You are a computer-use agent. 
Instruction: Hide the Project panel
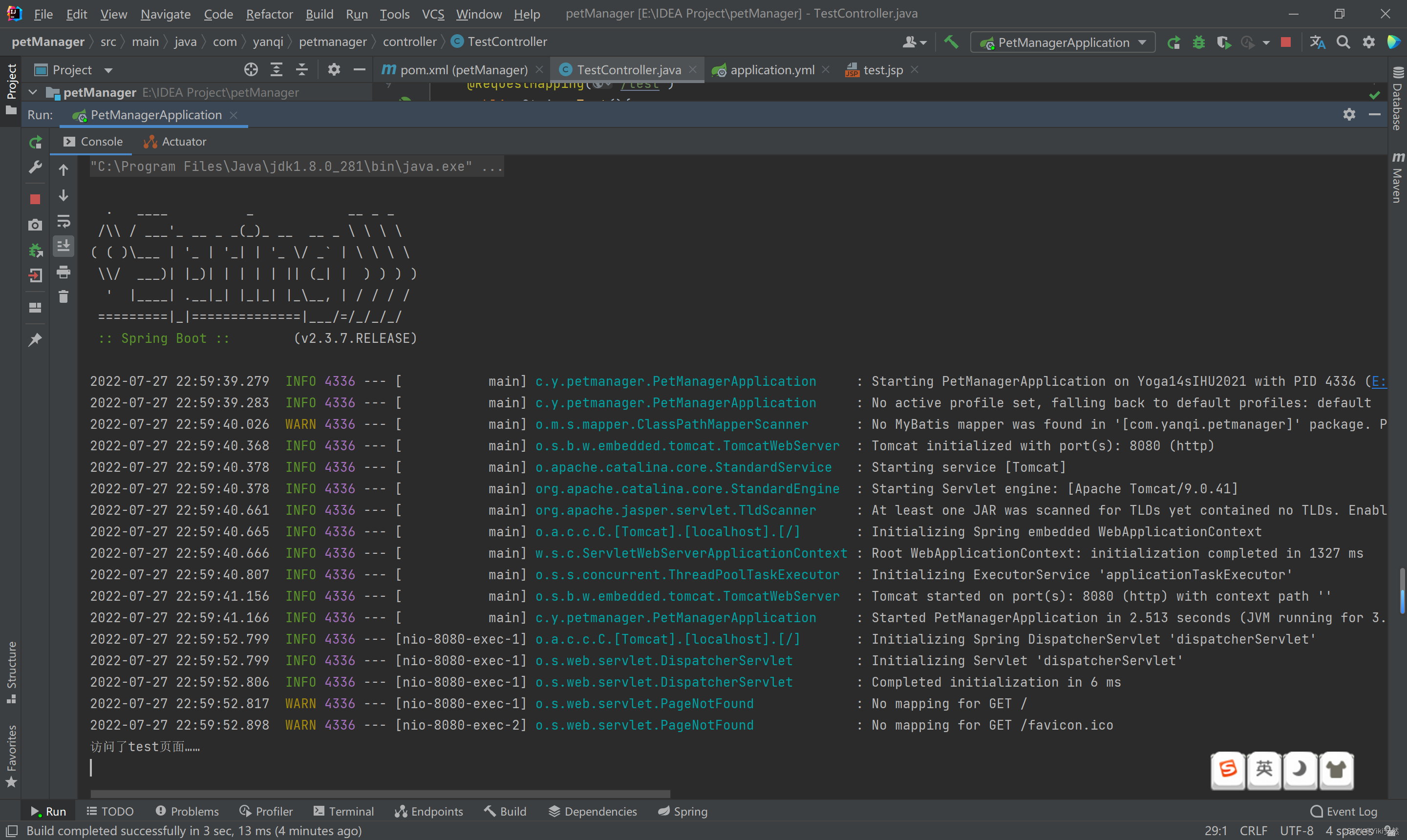(x=359, y=70)
